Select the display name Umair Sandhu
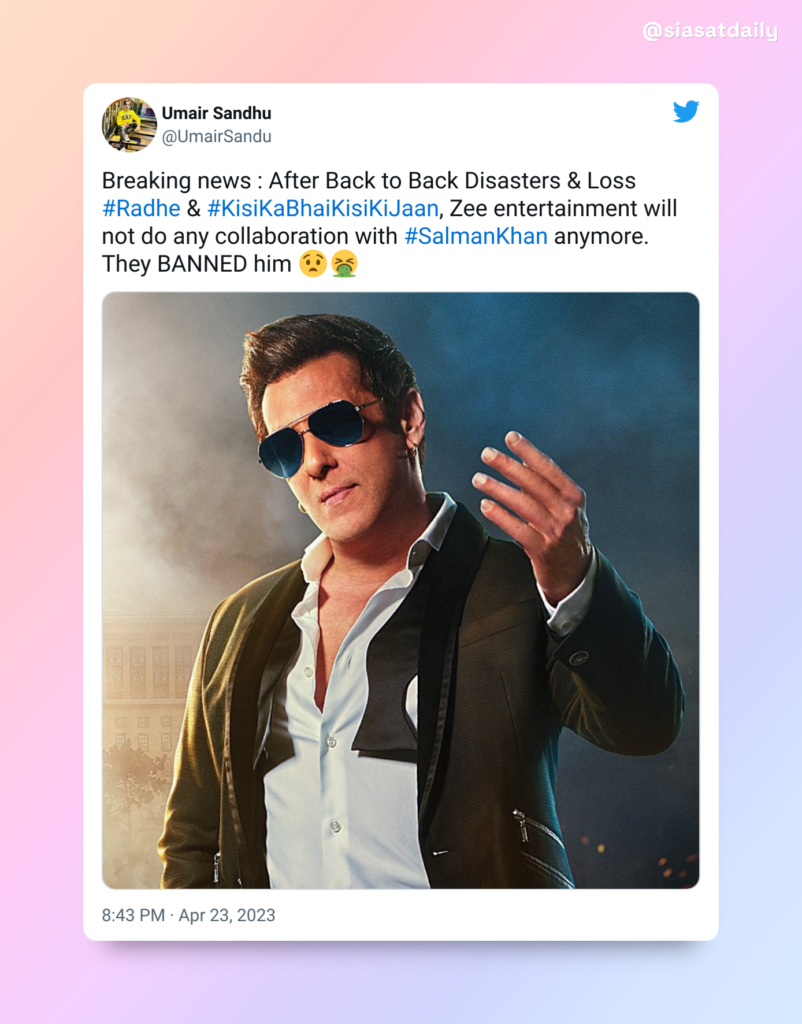The image size is (802, 1024). [216, 113]
